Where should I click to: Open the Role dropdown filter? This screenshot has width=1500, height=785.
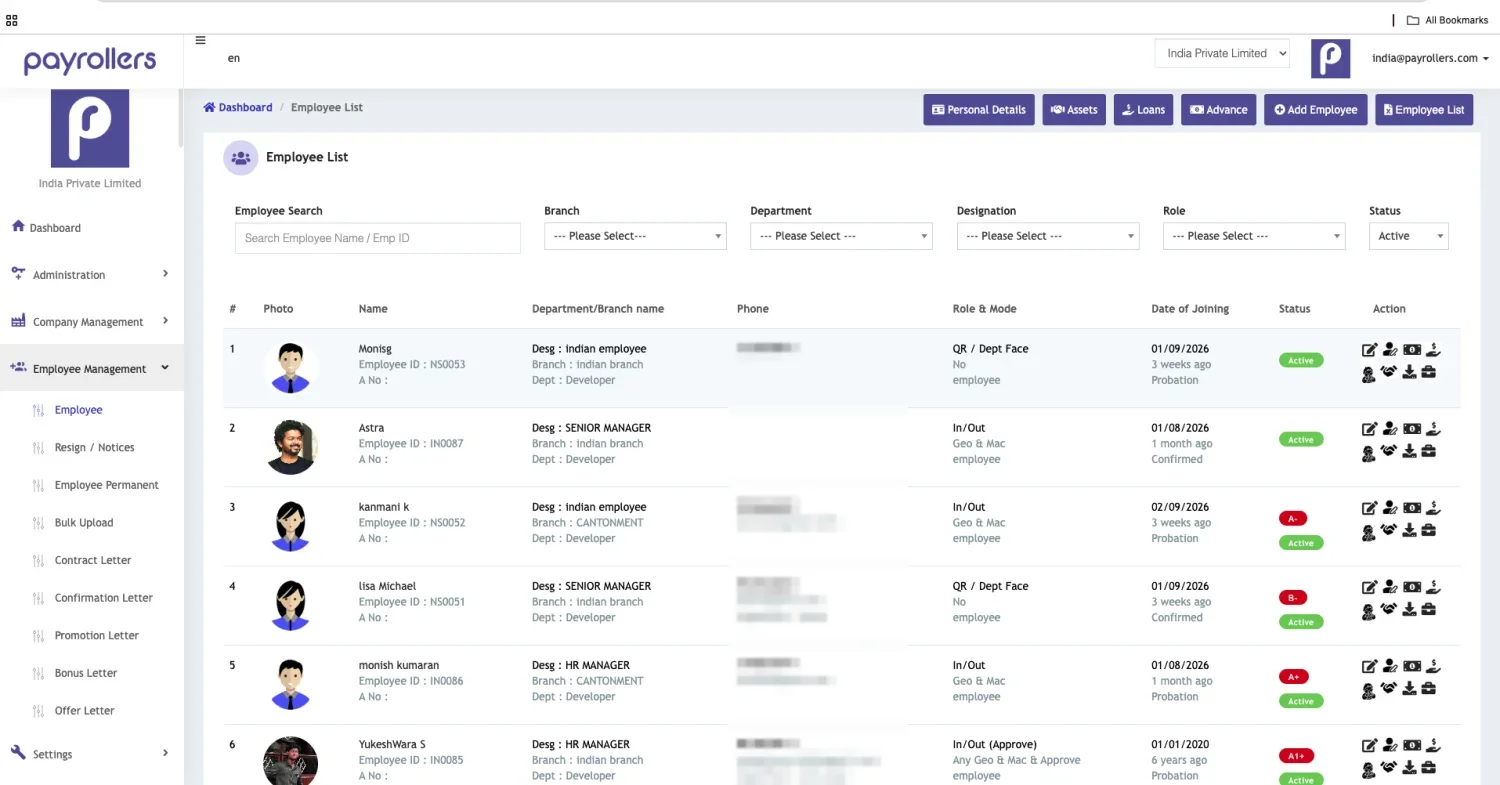pyautogui.click(x=1254, y=236)
